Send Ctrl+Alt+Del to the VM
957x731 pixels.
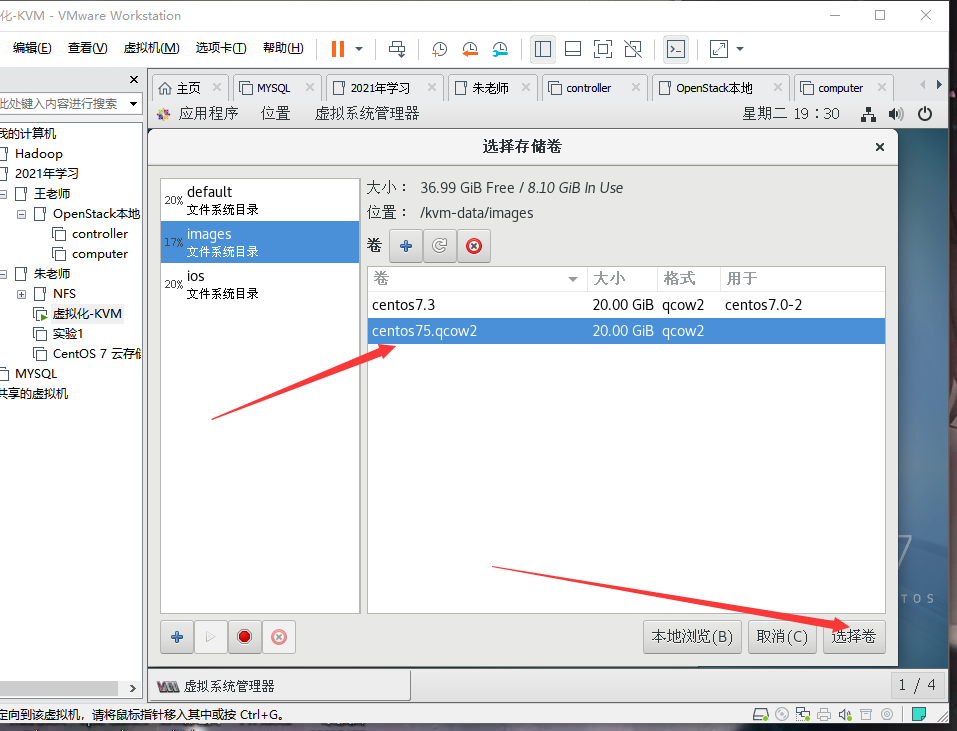pyautogui.click(x=397, y=49)
